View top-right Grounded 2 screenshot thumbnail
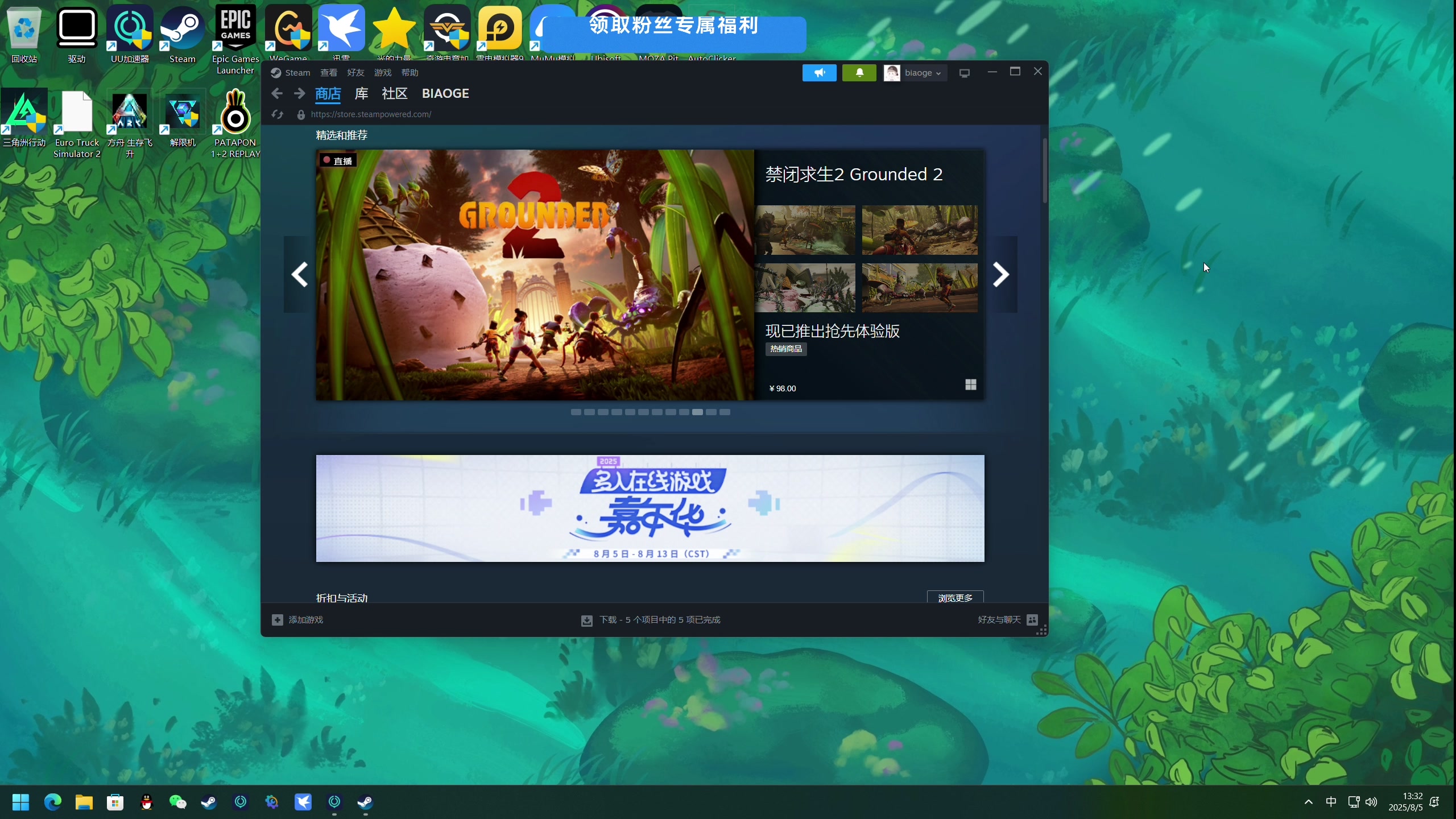The image size is (1456, 819). pyautogui.click(x=920, y=230)
